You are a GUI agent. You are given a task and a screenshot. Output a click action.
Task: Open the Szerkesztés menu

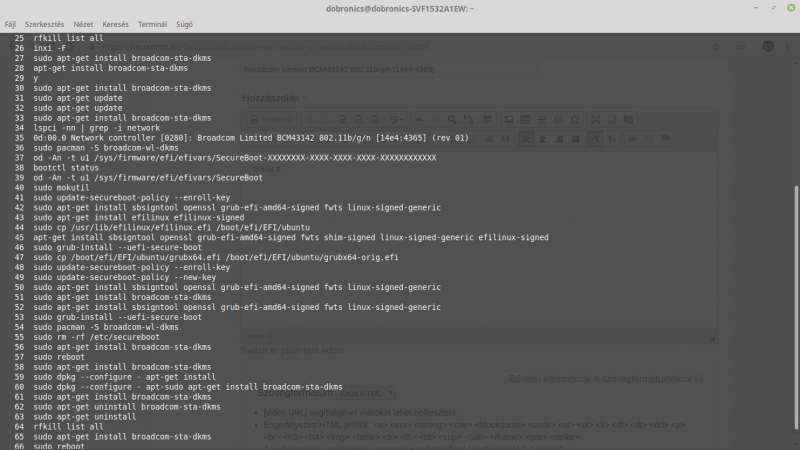click(x=44, y=24)
